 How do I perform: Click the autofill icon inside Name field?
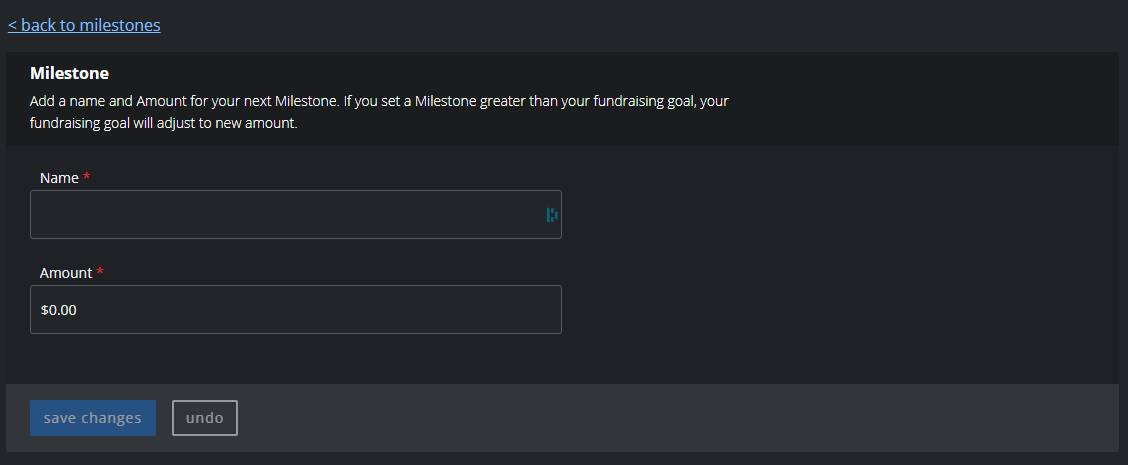click(552, 215)
